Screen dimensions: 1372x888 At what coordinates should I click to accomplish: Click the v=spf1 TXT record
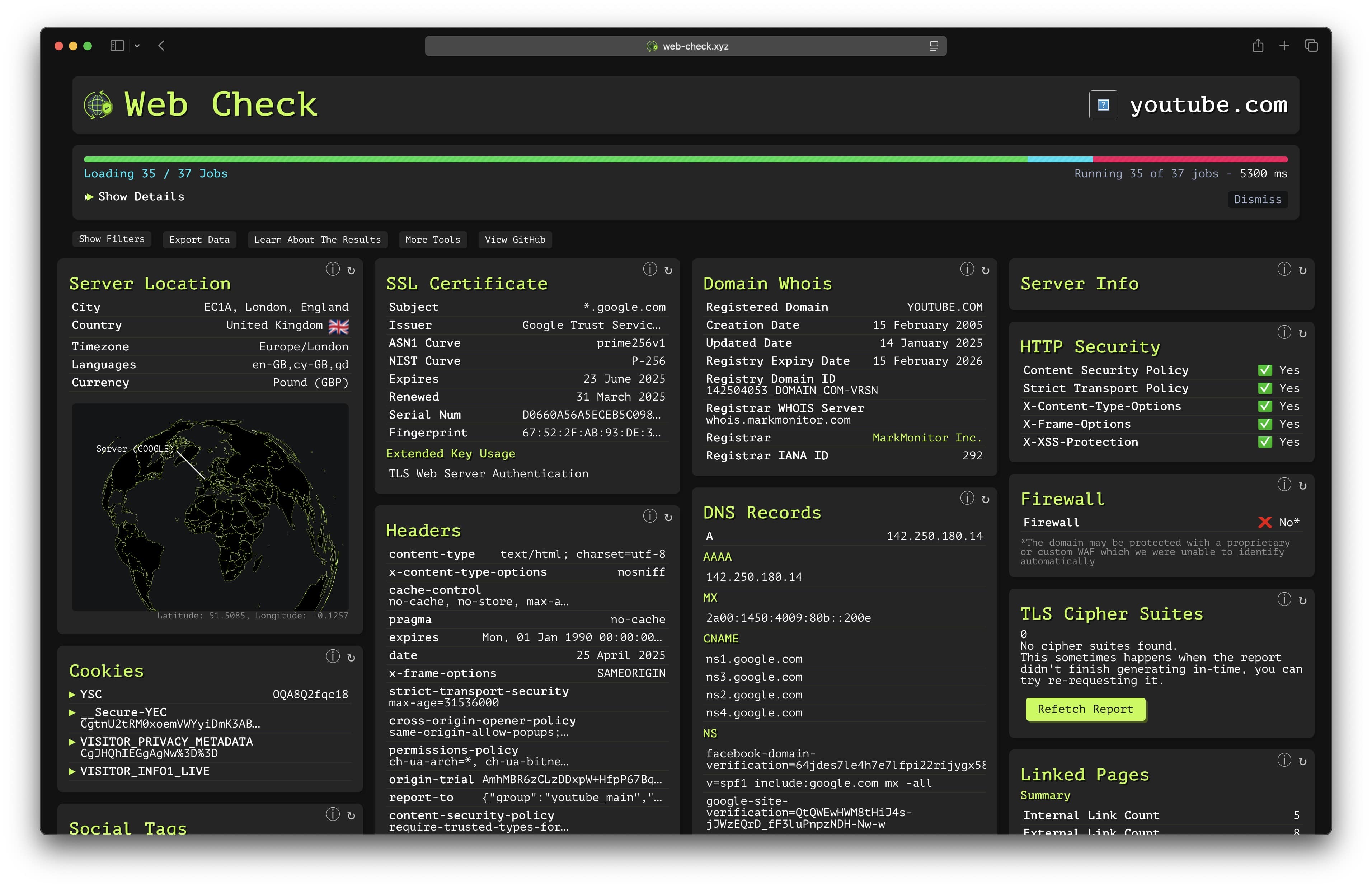tap(818, 783)
